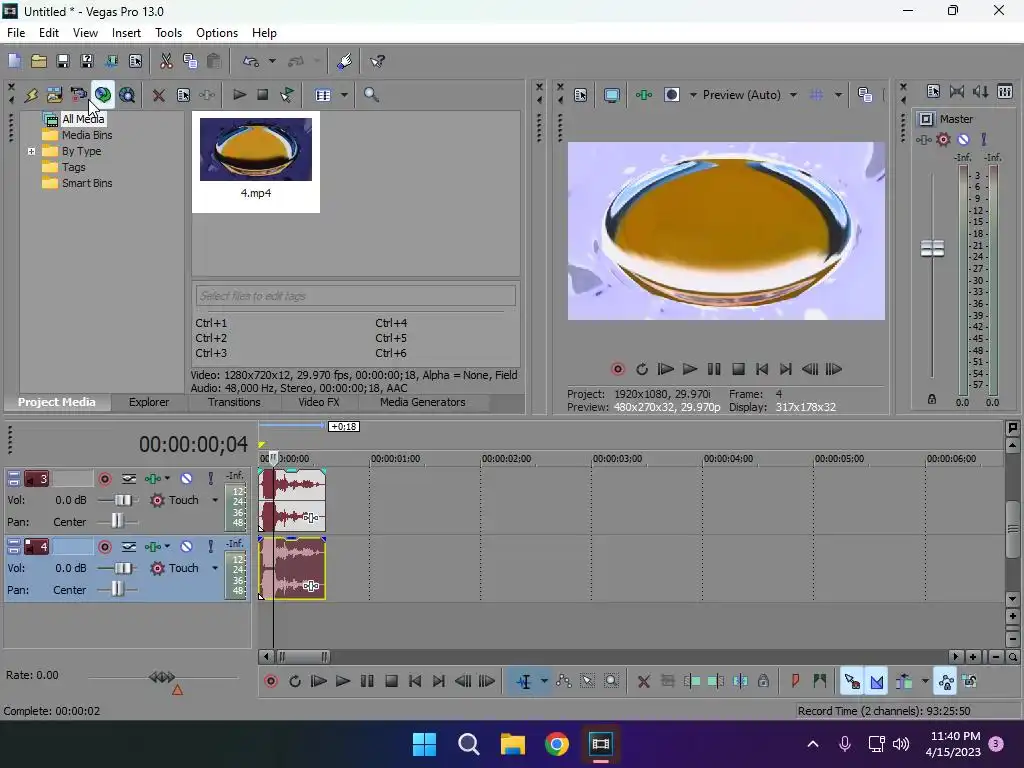This screenshot has height=768, width=1024.
Task: Expand the By Type folder in media tree
Action: 31,152
